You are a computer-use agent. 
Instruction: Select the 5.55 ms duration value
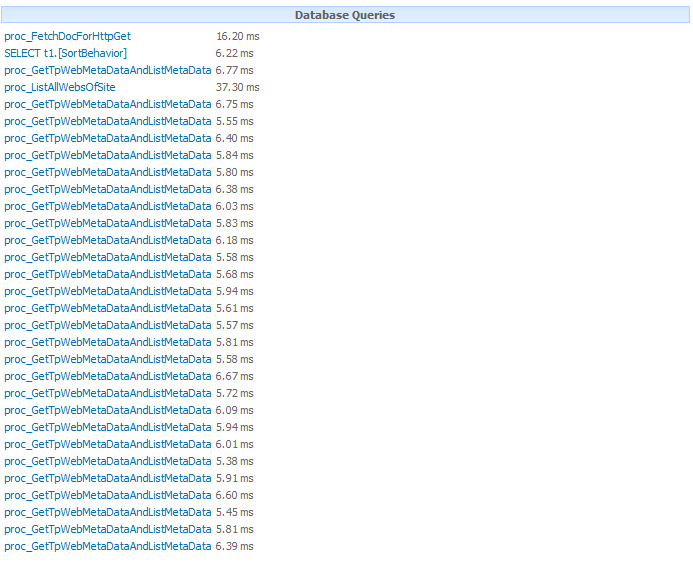tap(235, 121)
